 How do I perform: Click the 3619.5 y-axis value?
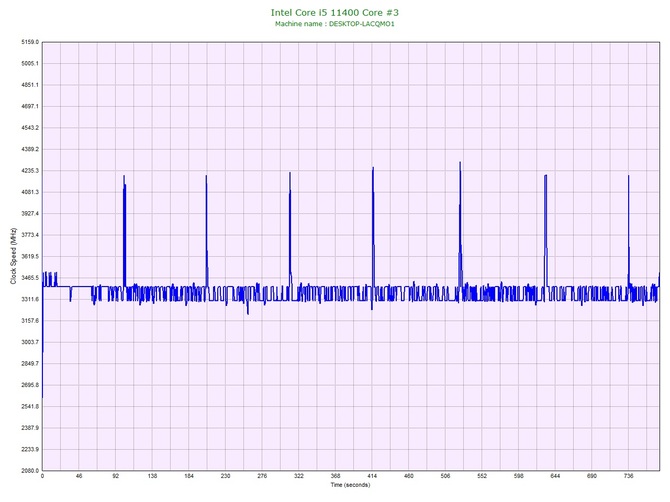point(30,256)
